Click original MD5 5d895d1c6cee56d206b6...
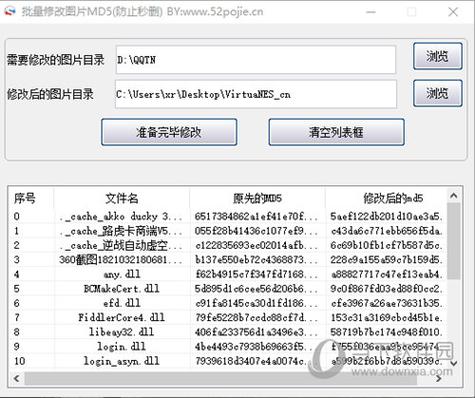This screenshot has width=475, height=398. click(256, 289)
